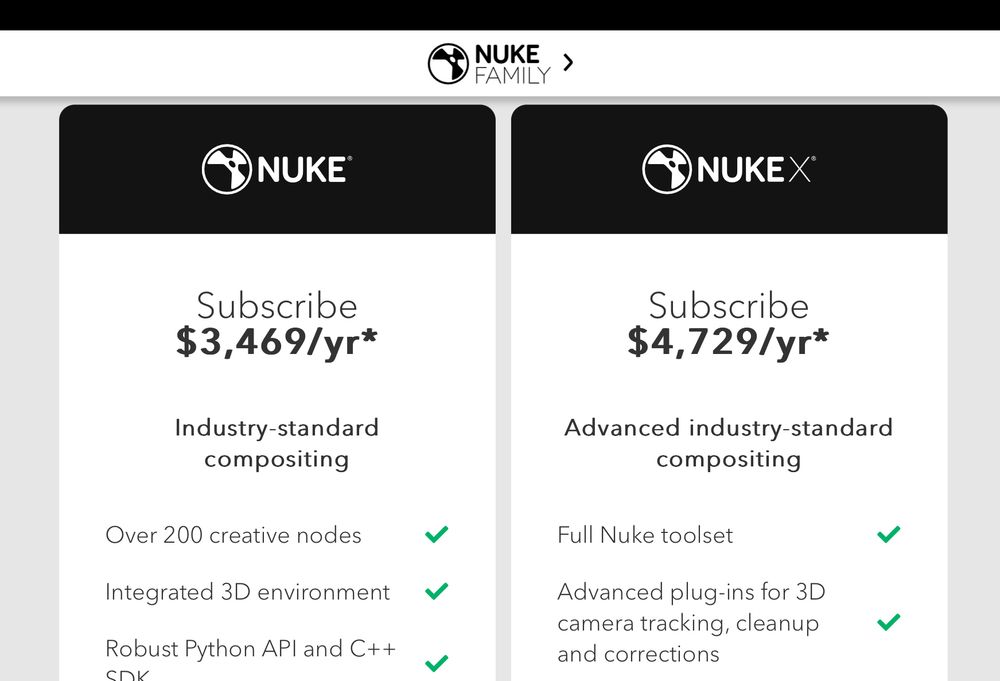This screenshot has height=681, width=1000.
Task: Open the NUKE FAMILY header text
Action: coord(512,64)
